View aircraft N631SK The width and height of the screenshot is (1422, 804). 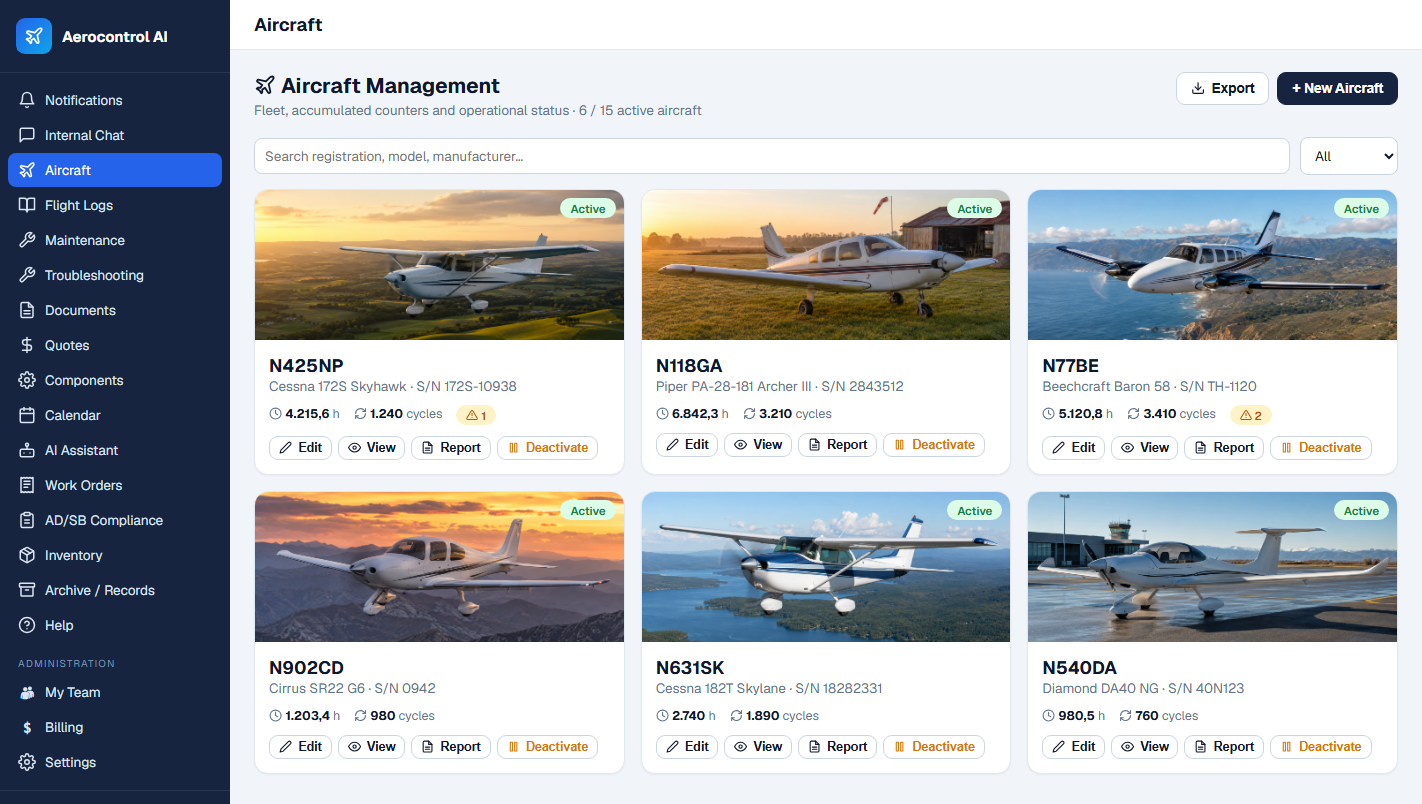click(x=757, y=746)
